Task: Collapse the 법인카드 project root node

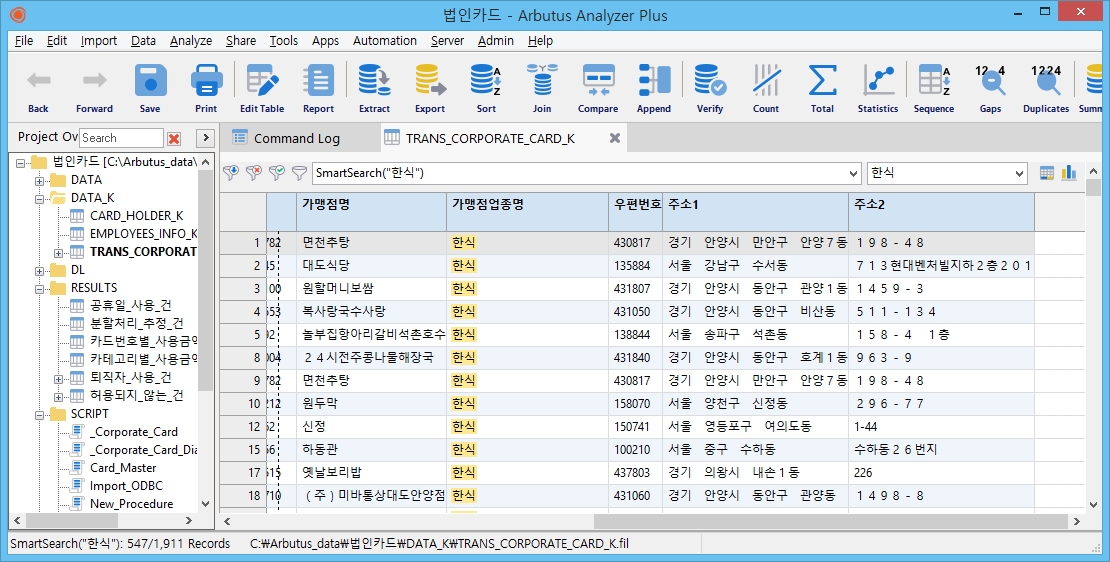Action: pyautogui.click(x=20, y=162)
